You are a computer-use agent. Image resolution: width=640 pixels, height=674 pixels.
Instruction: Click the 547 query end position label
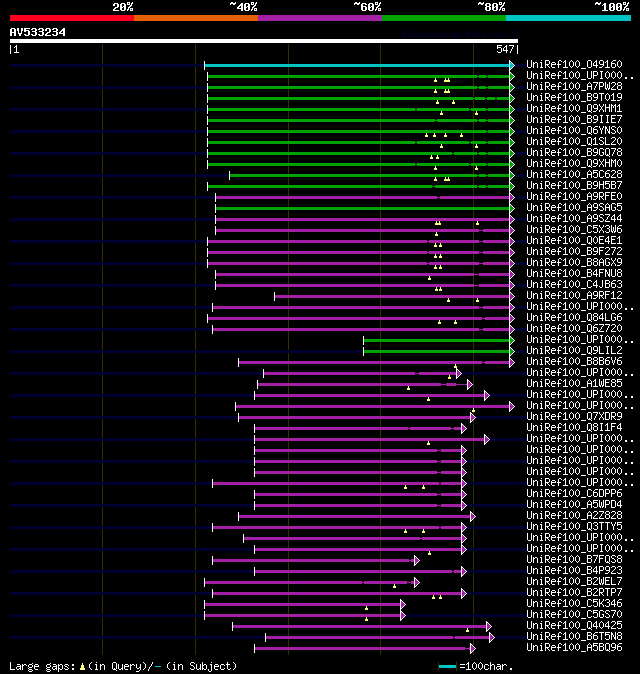point(505,49)
